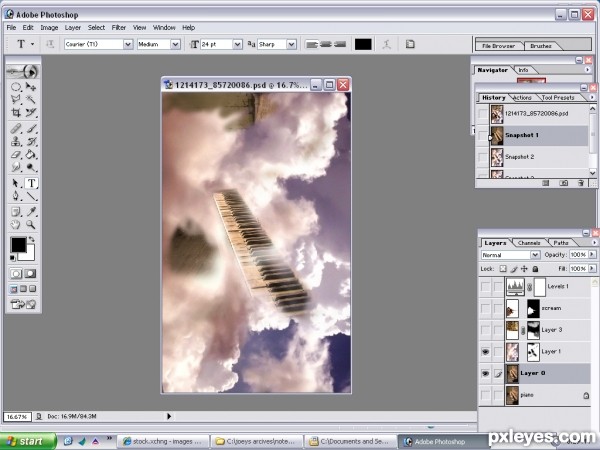Viewport: 600px width, 450px height.
Task: Select the Type tool in toolbox
Action: 31,183
